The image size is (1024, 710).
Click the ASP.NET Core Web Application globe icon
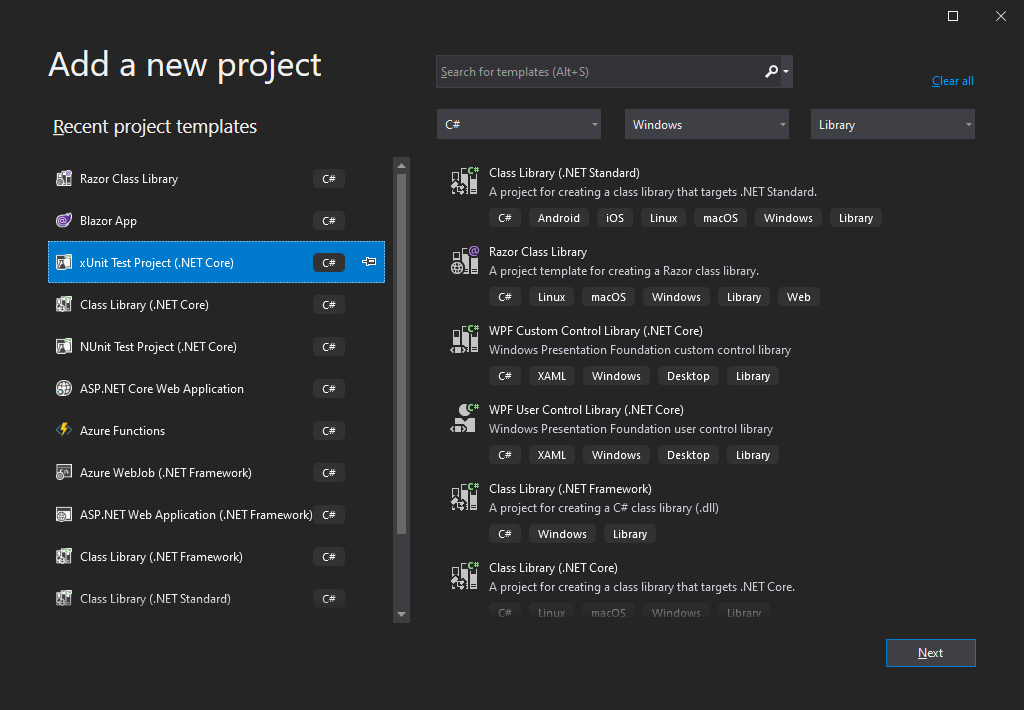pyautogui.click(x=64, y=389)
